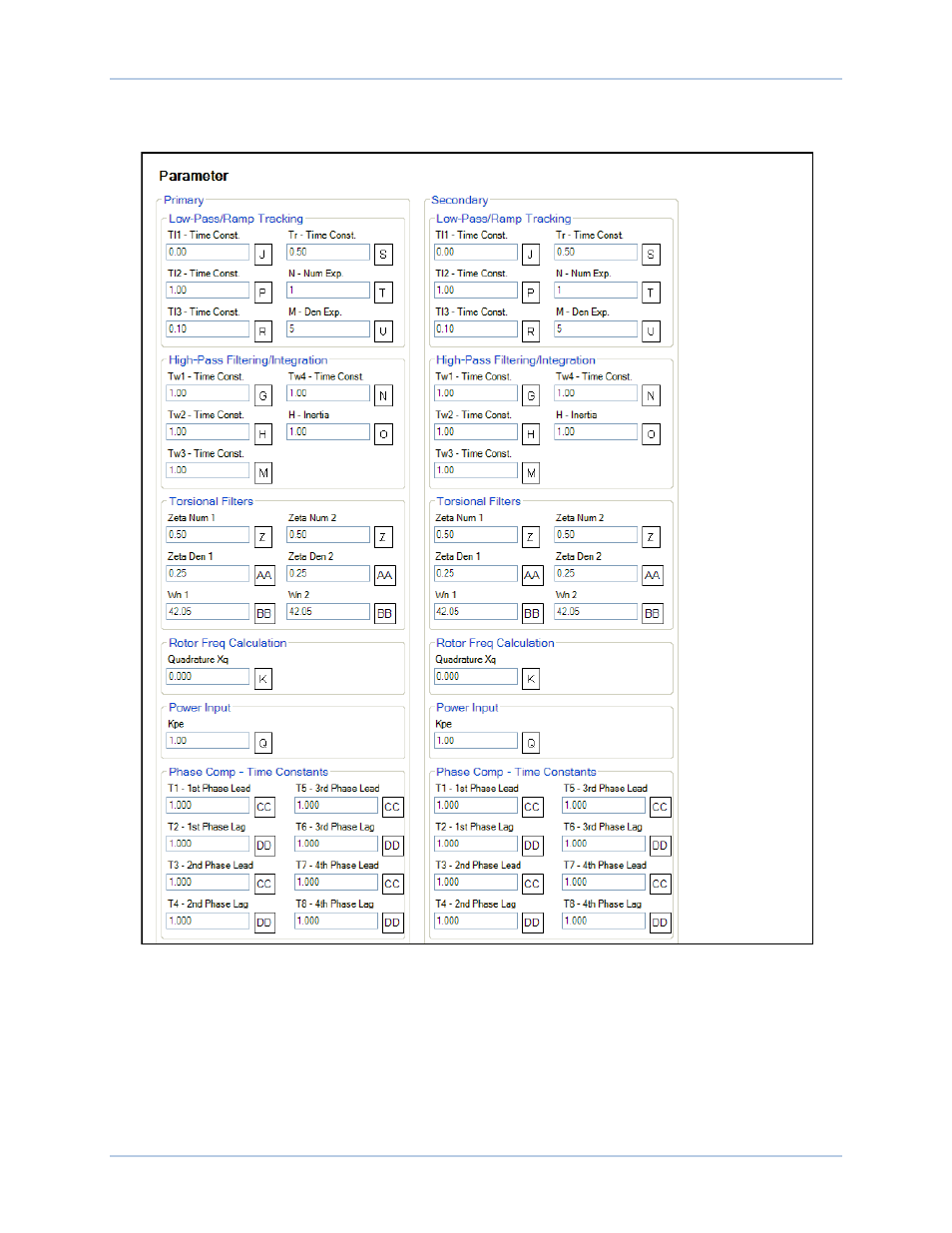Image resolution: width=952 pixels, height=1233 pixels.
Task: Click Secondary Tw1 Time Const. field
Action: [476, 393]
